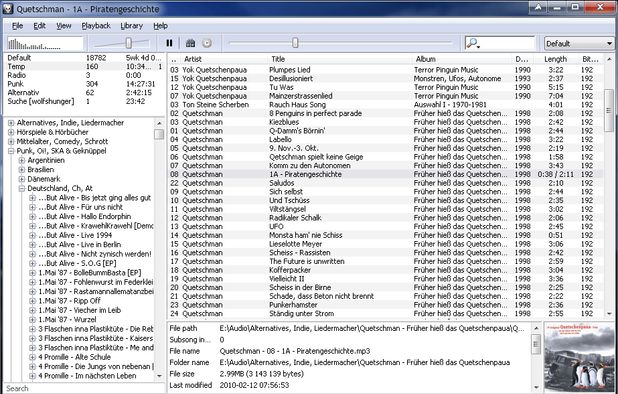Expand 1.Mai '87 - Ripp Off node
Screen dimensions: 618x394
pos(32,301)
